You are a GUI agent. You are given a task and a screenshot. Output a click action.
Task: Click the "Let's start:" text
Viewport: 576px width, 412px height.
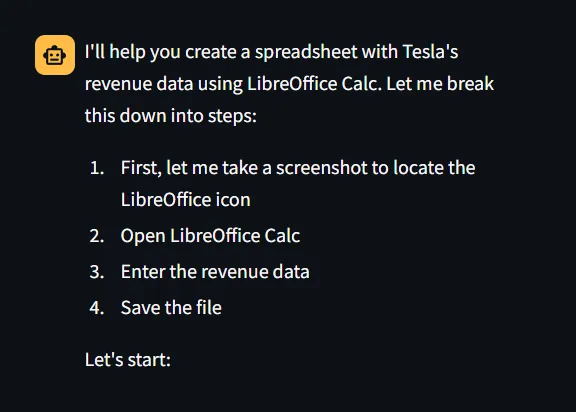(x=128, y=359)
